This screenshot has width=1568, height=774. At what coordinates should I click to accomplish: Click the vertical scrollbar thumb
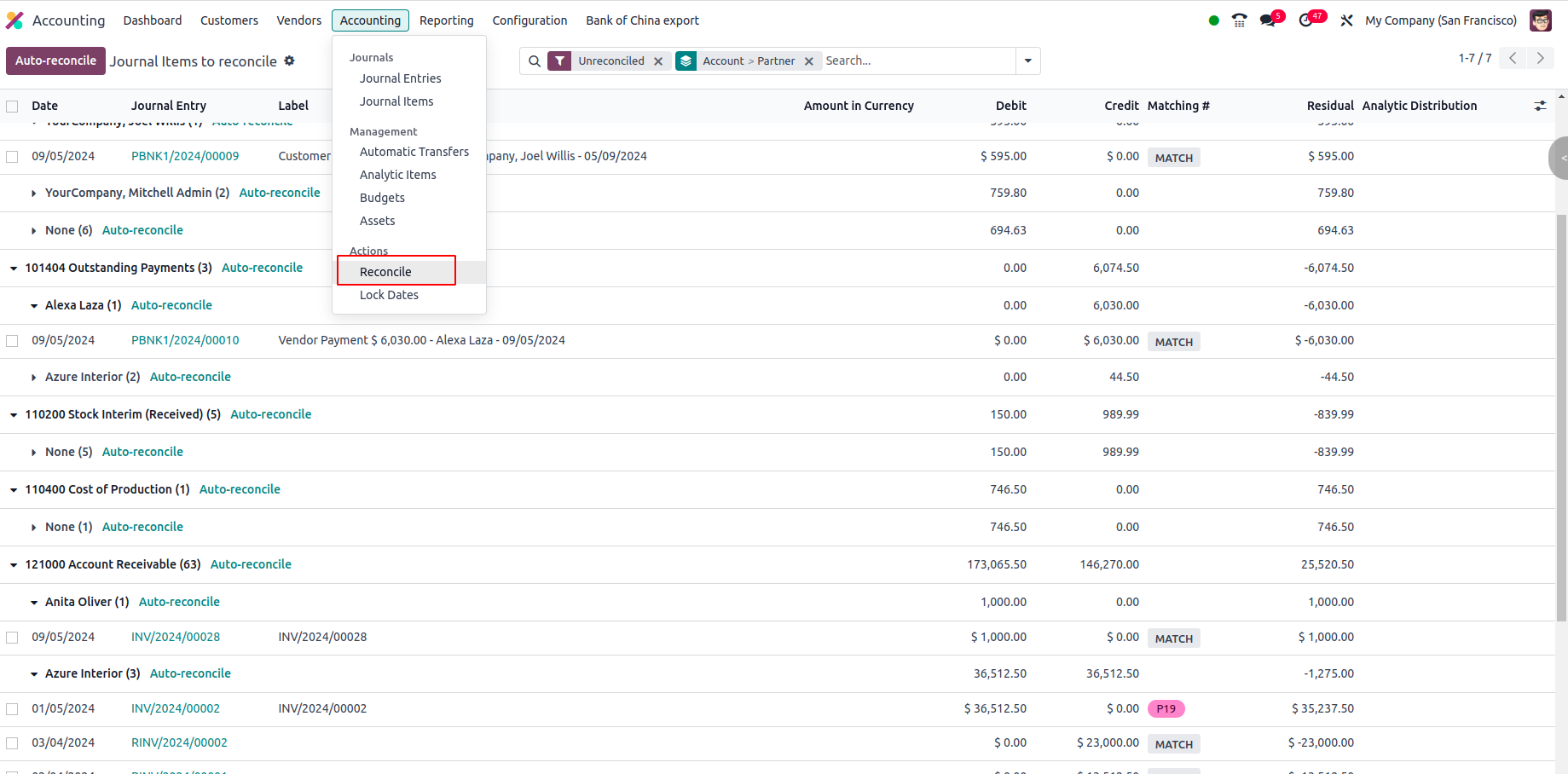1561,418
